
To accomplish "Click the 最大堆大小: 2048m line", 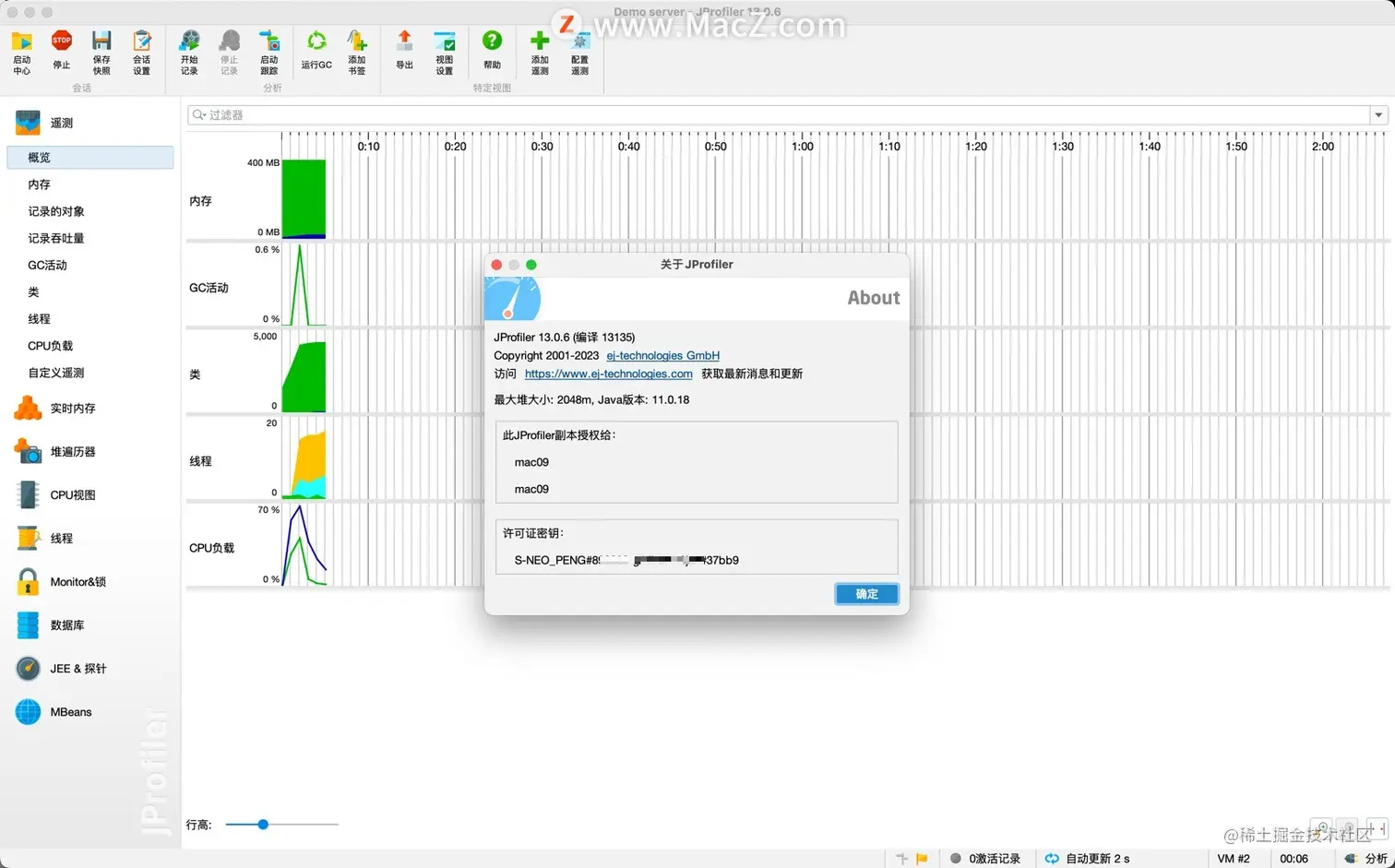I will coord(591,399).
